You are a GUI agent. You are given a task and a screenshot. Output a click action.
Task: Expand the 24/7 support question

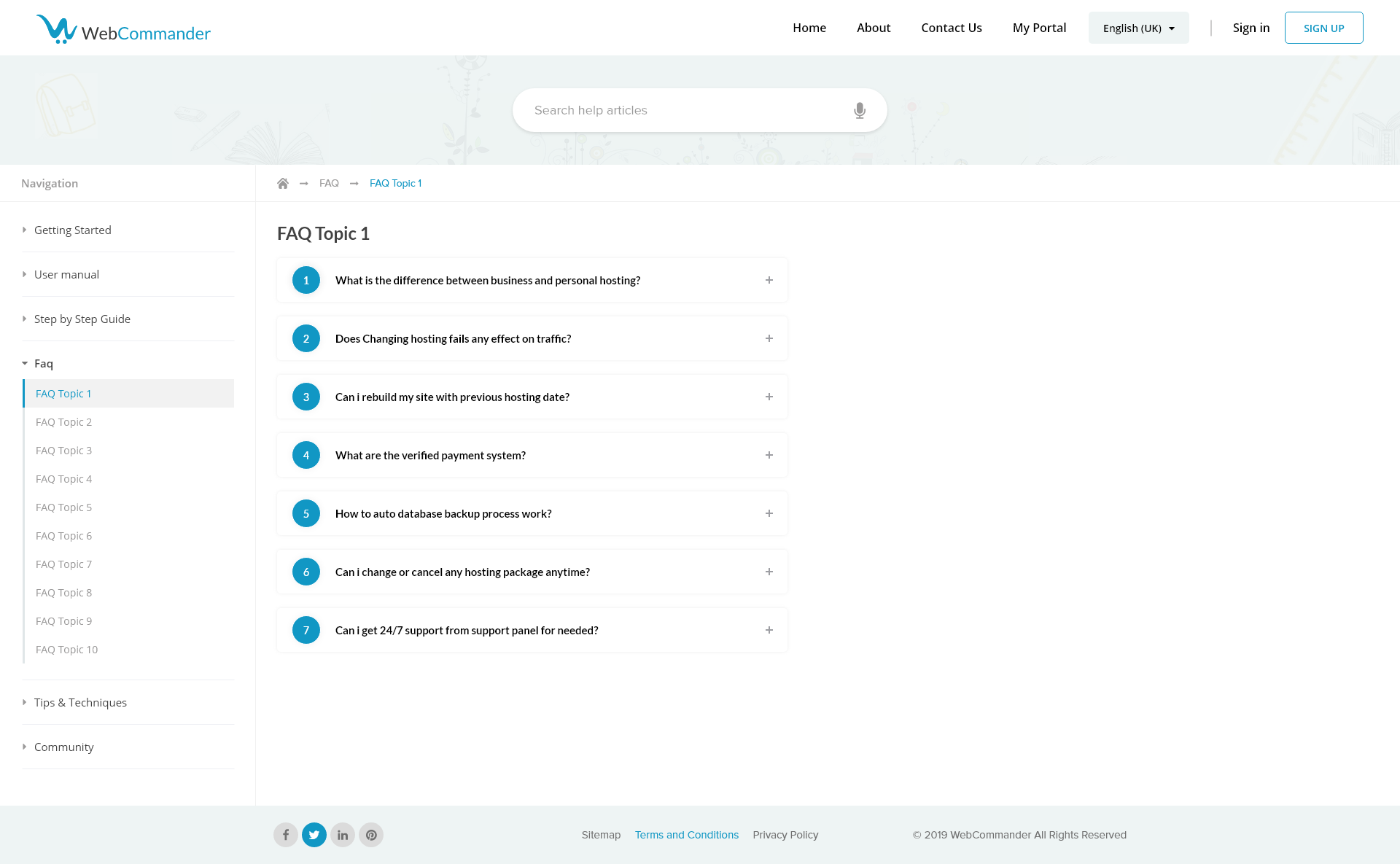(769, 630)
